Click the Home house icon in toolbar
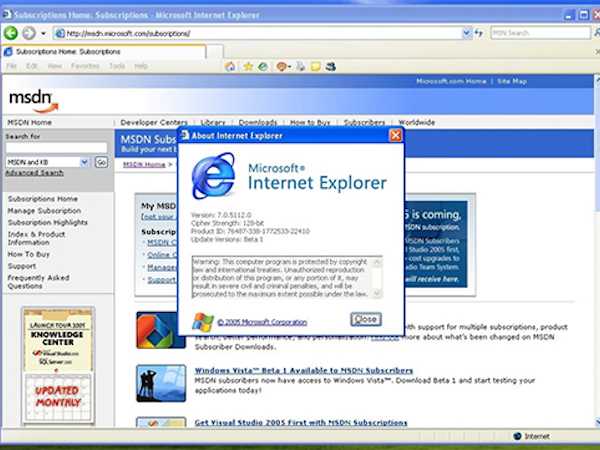This screenshot has height=450, width=600. tap(230, 67)
